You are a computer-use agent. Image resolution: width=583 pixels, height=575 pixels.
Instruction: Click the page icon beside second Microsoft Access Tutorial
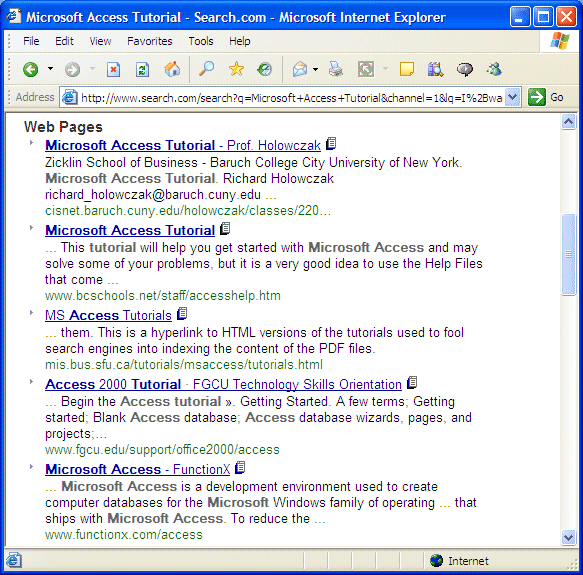225,228
